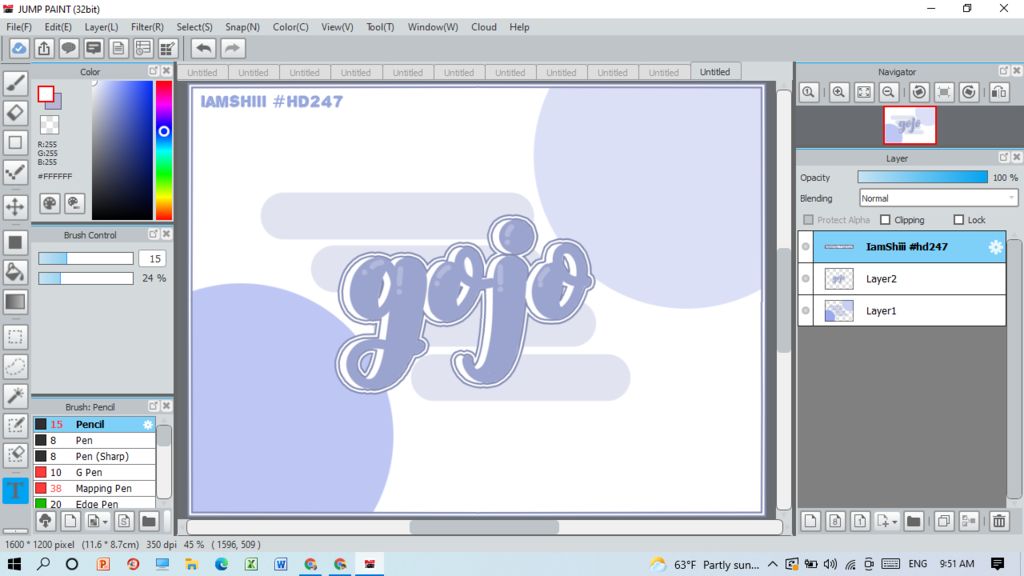This screenshot has height=576, width=1024.
Task: Select the Bucket fill tool
Action: [x=15, y=272]
